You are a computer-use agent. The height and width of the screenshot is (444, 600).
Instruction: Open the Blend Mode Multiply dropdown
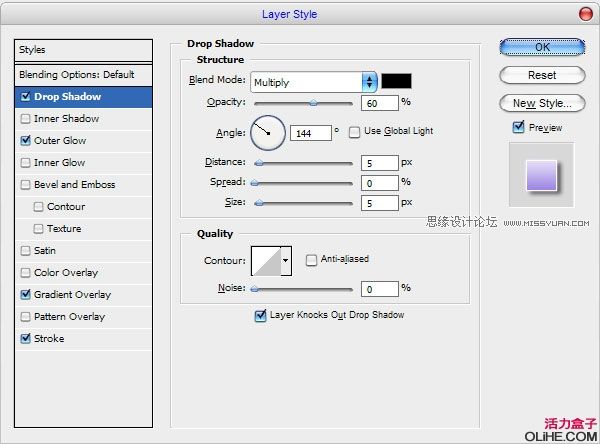[314, 82]
